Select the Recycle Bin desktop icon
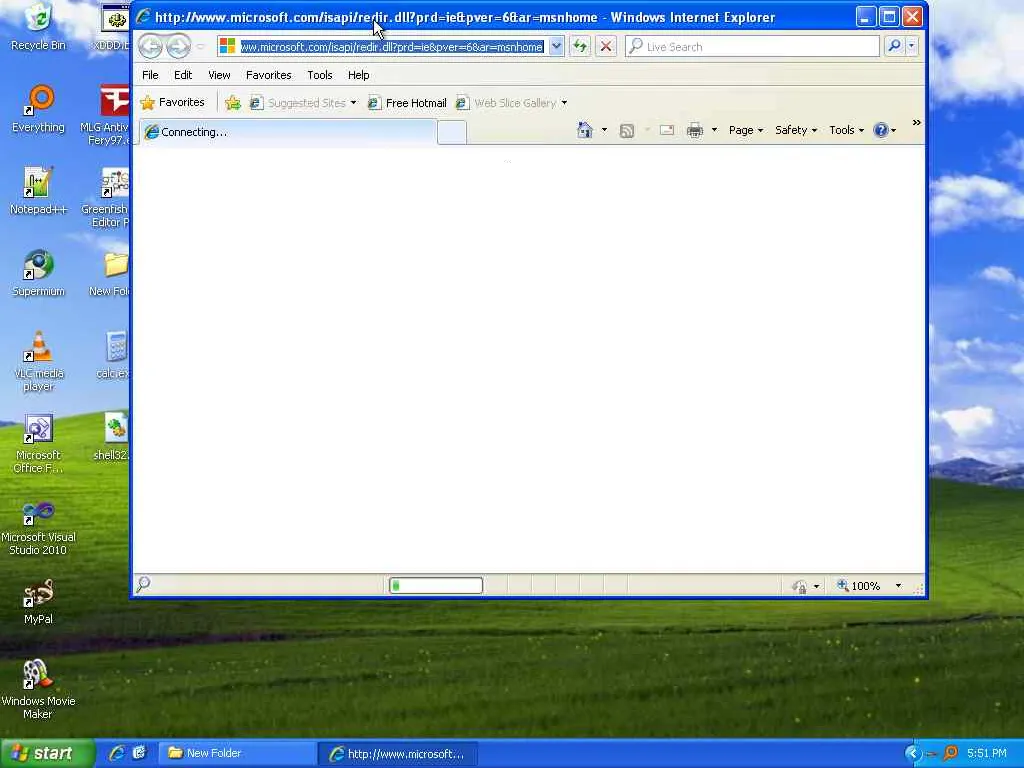Viewport: 1024px width, 768px height. point(38,27)
